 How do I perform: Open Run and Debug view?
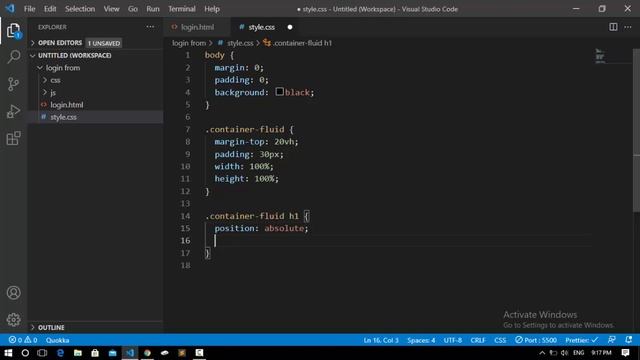tap(13, 111)
